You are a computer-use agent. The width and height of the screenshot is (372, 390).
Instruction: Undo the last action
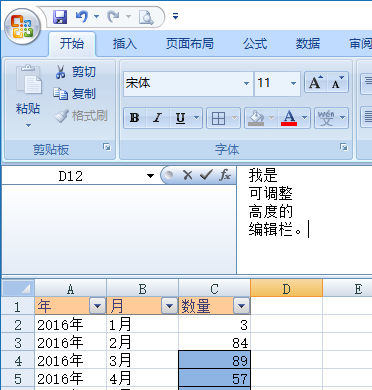click(x=82, y=17)
